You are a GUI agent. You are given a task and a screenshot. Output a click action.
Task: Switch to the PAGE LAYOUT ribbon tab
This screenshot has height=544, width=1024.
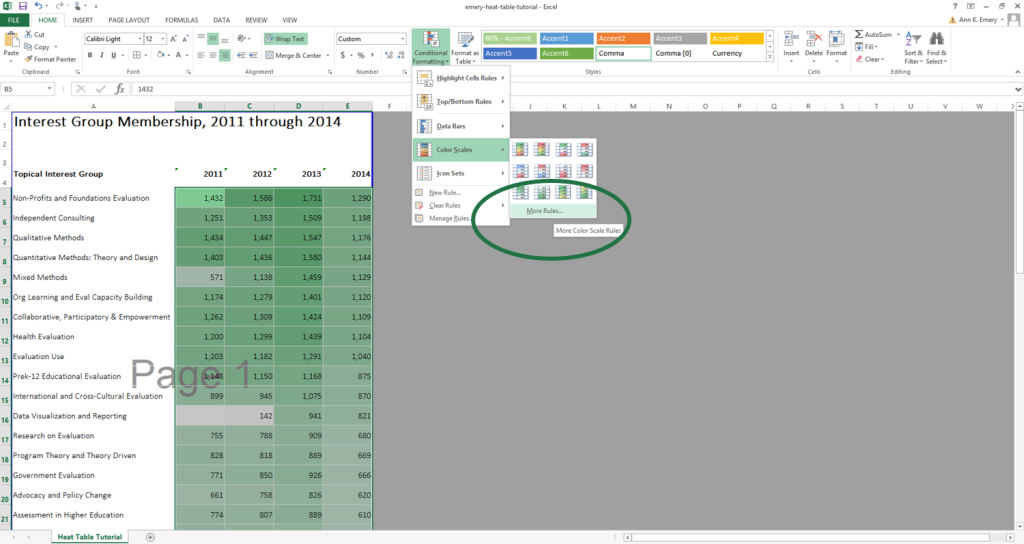coord(128,20)
